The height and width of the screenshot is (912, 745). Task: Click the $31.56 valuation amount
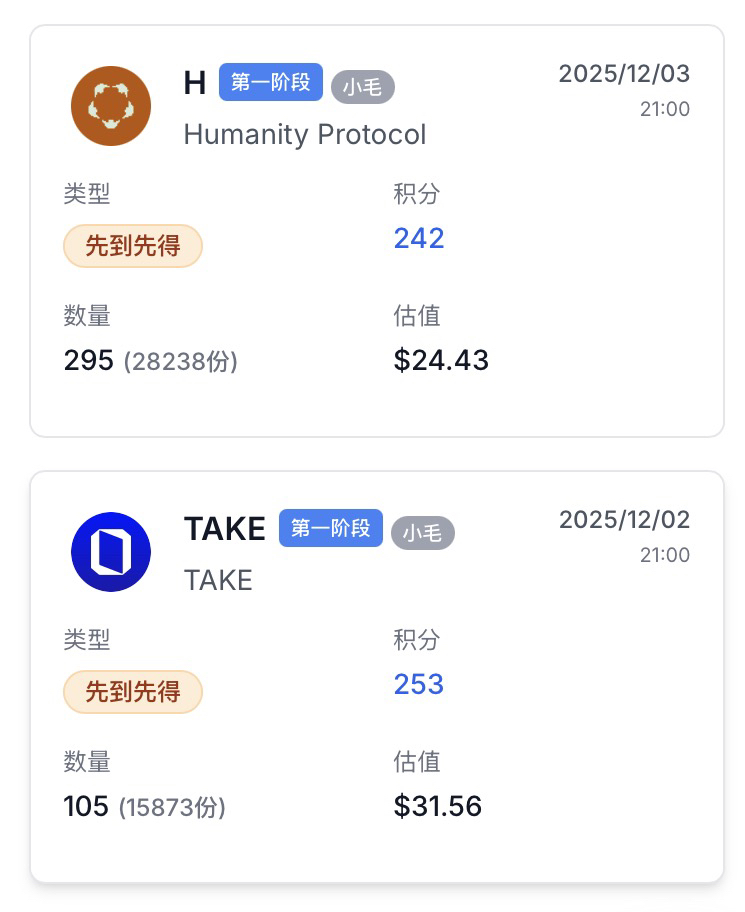tap(438, 806)
